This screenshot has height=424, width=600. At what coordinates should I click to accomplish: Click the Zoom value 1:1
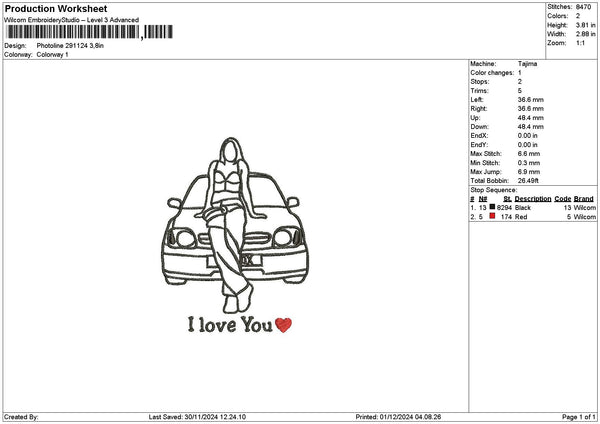coord(580,43)
